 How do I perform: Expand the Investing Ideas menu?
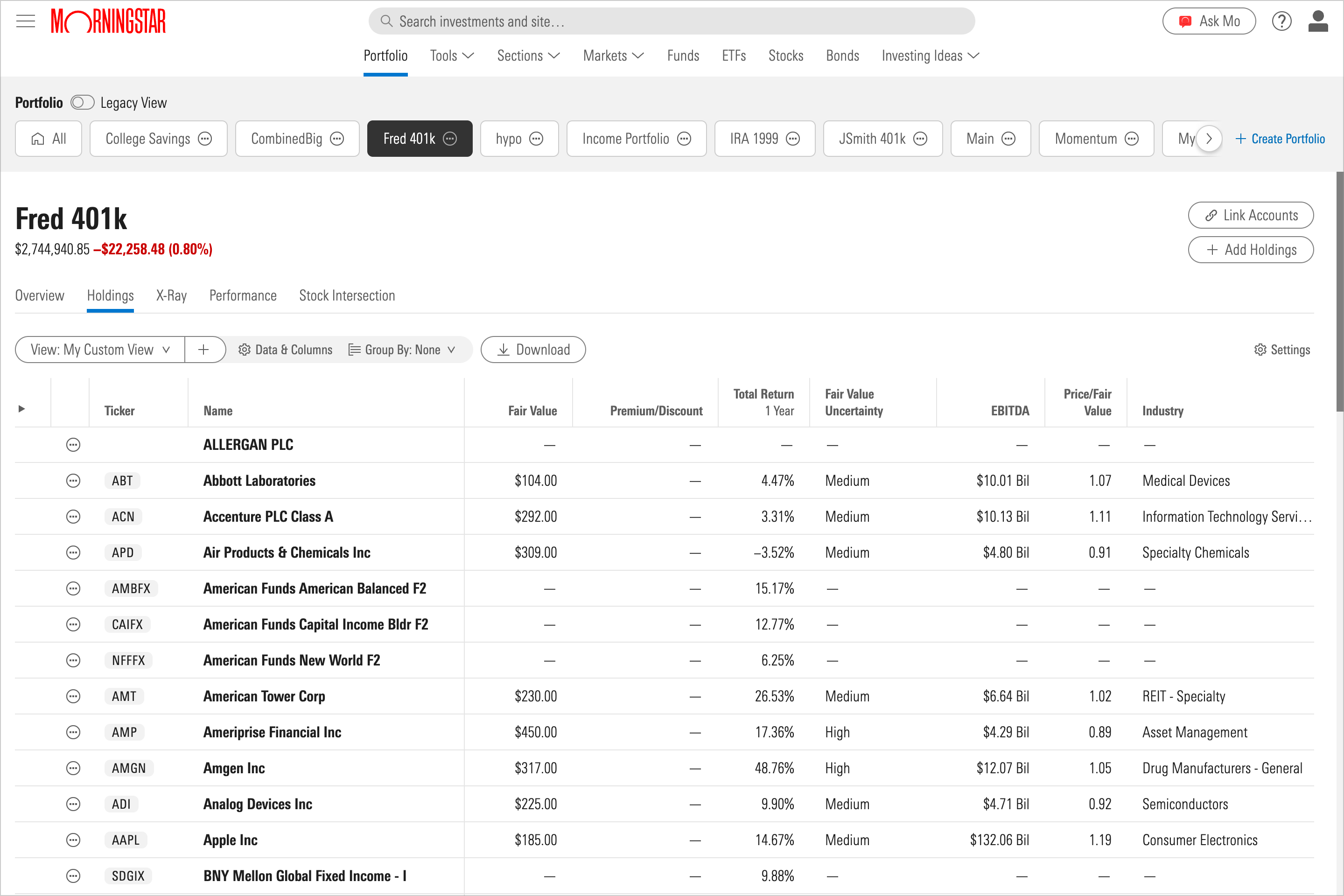(930, 56)
